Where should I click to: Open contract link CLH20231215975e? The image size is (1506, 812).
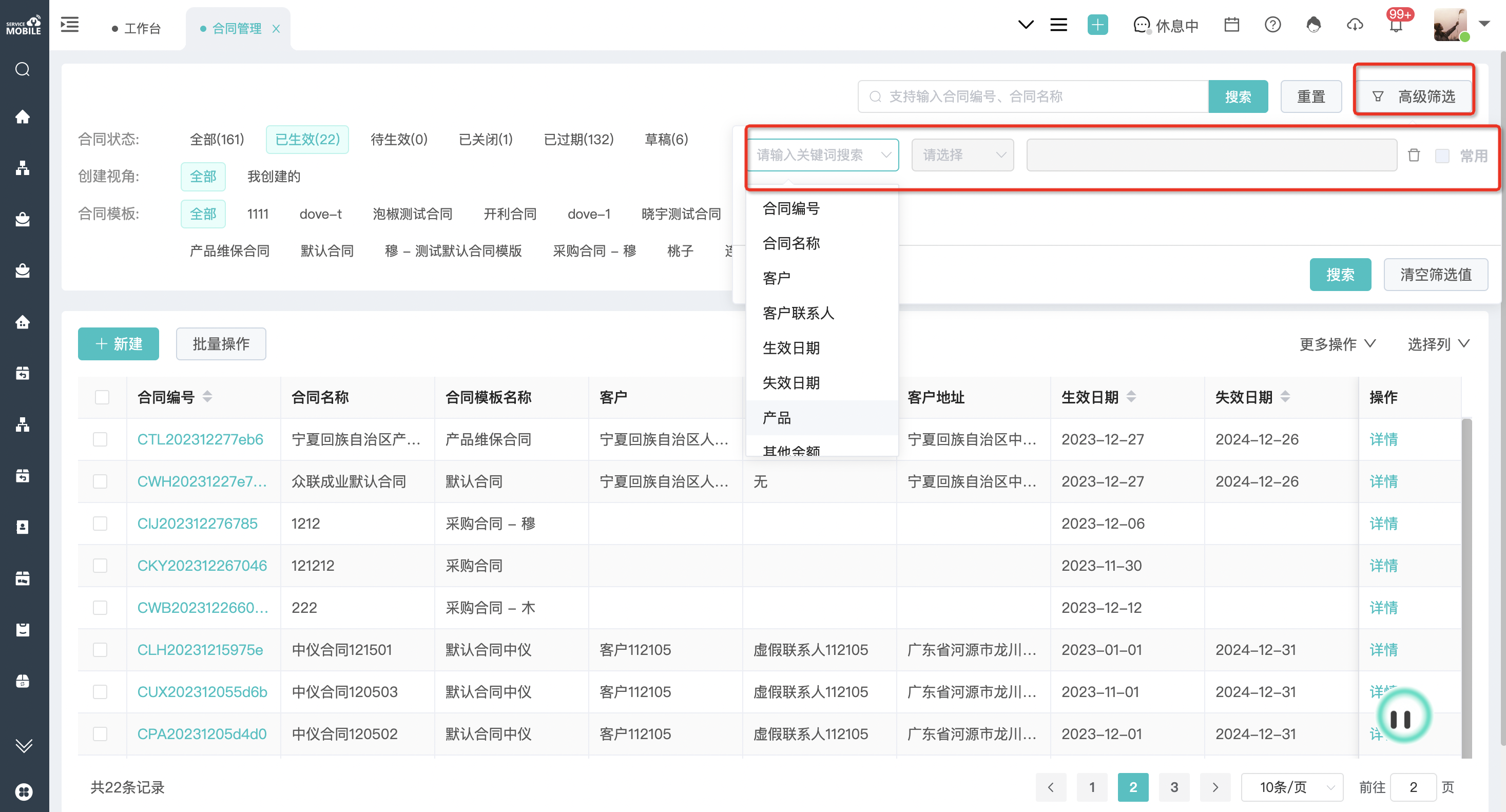pos(200,650)
